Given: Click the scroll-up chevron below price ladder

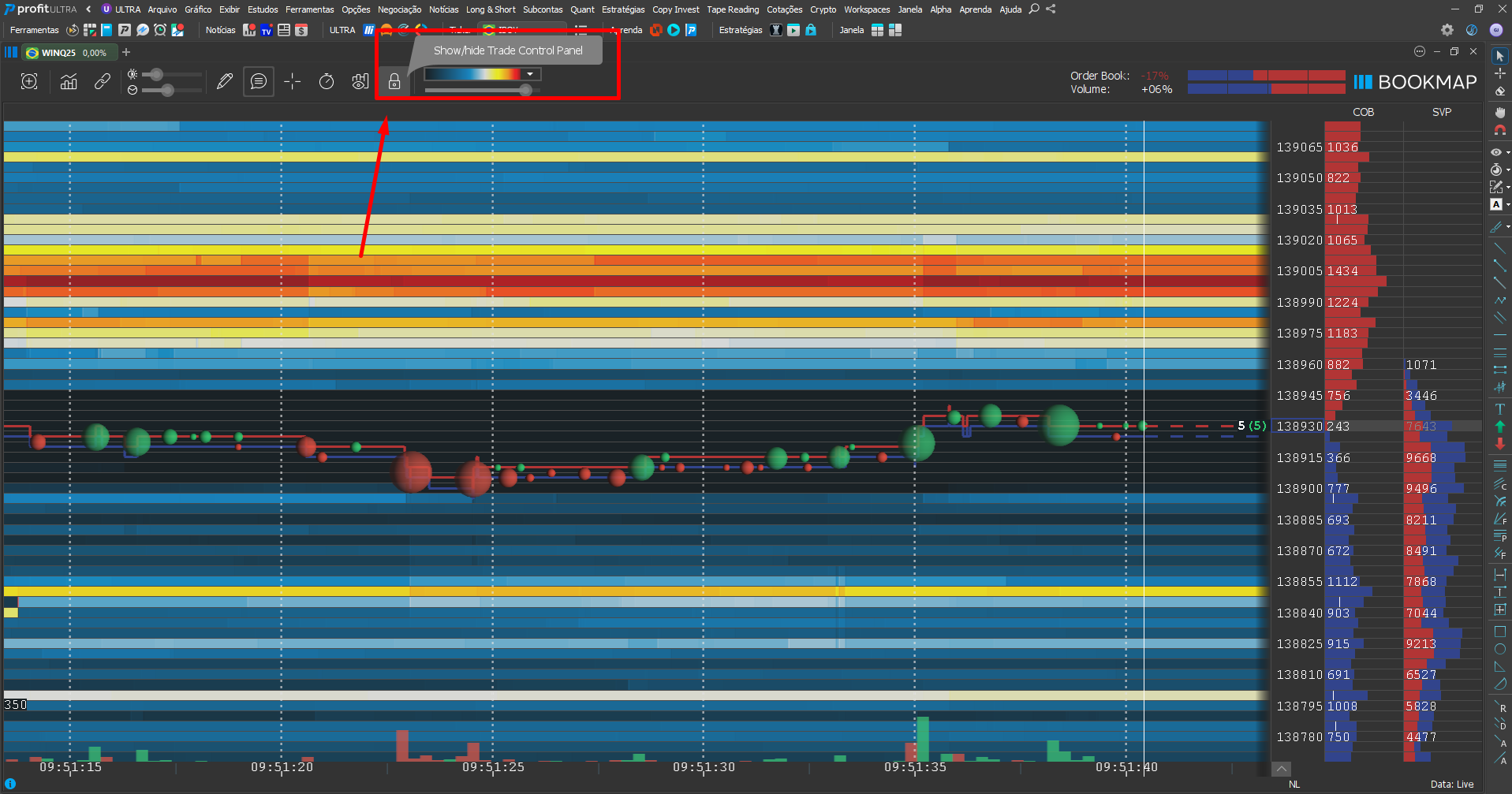Looking at the screenshot, I should (x=1282, y=769).
